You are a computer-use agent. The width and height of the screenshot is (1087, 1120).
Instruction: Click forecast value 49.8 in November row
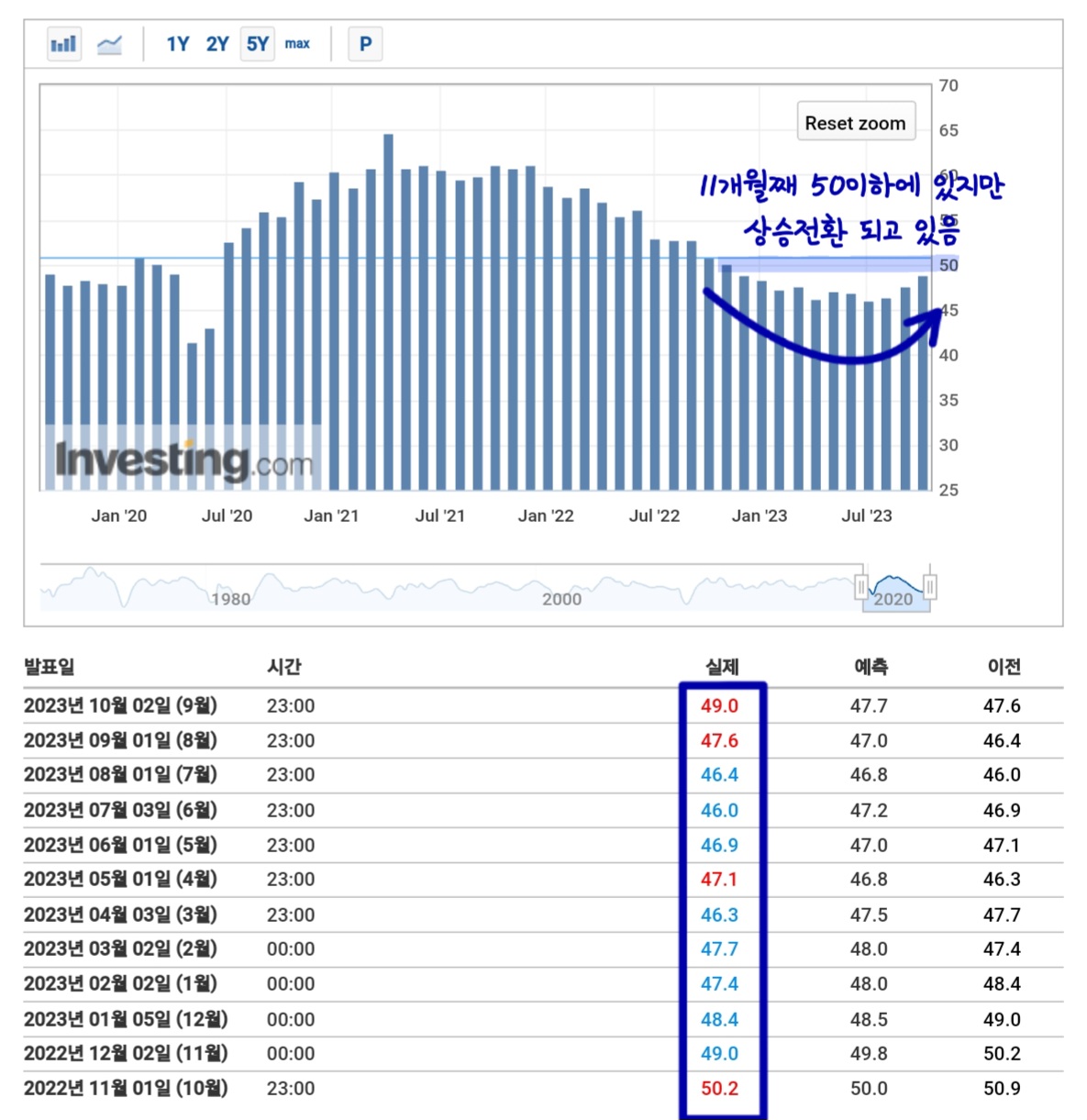(869, 1054)
